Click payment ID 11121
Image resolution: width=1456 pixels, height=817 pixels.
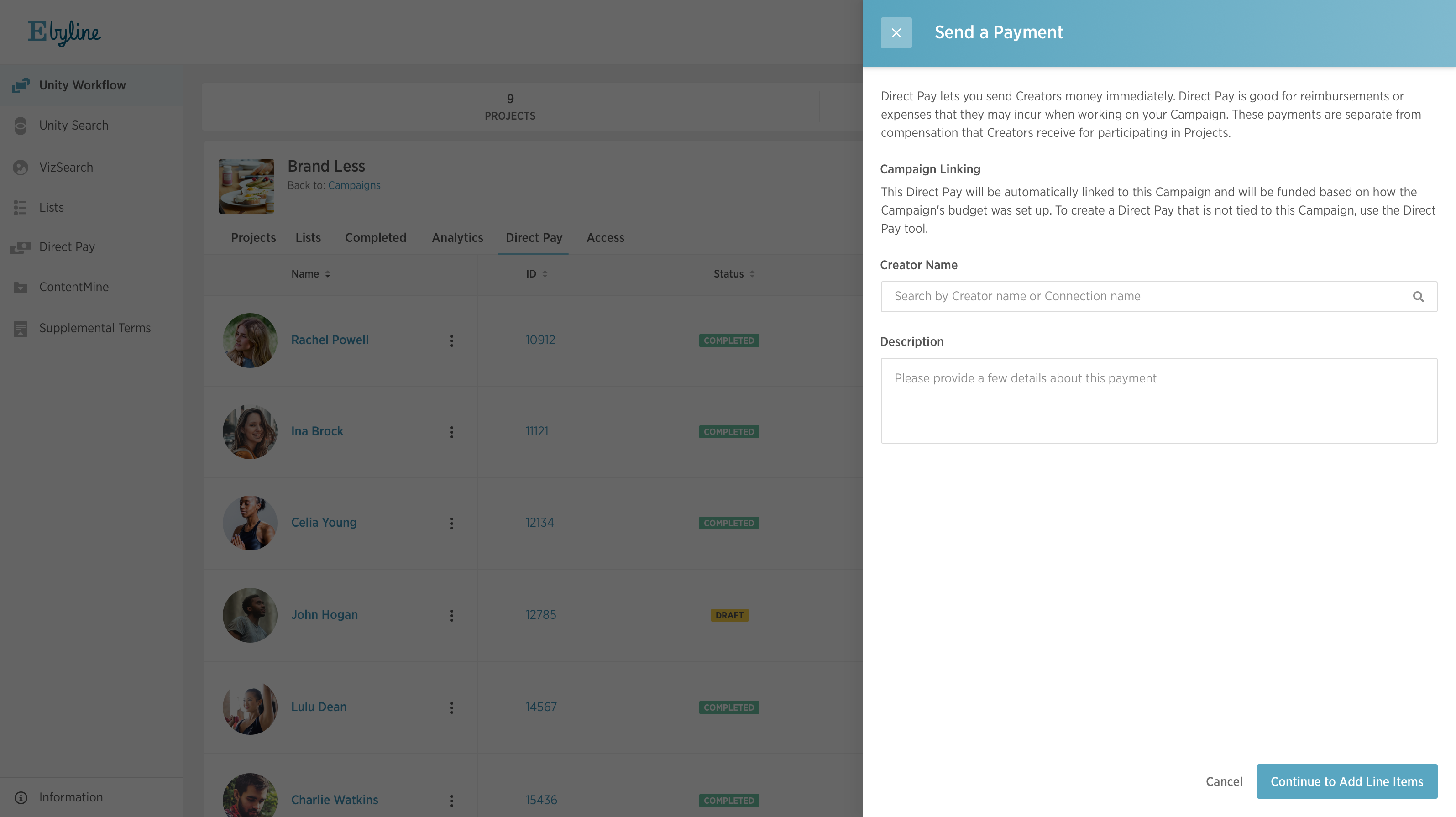pyautogui.click(x=537, y=431)
